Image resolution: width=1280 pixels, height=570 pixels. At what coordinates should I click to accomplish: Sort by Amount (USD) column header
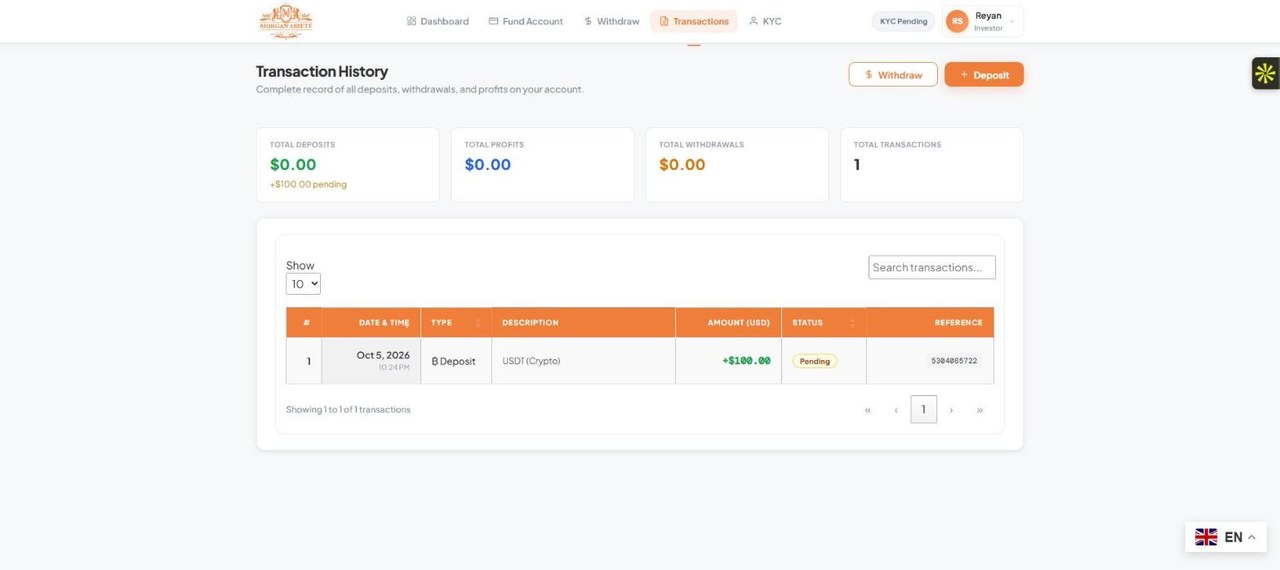(x=729, y=322)
